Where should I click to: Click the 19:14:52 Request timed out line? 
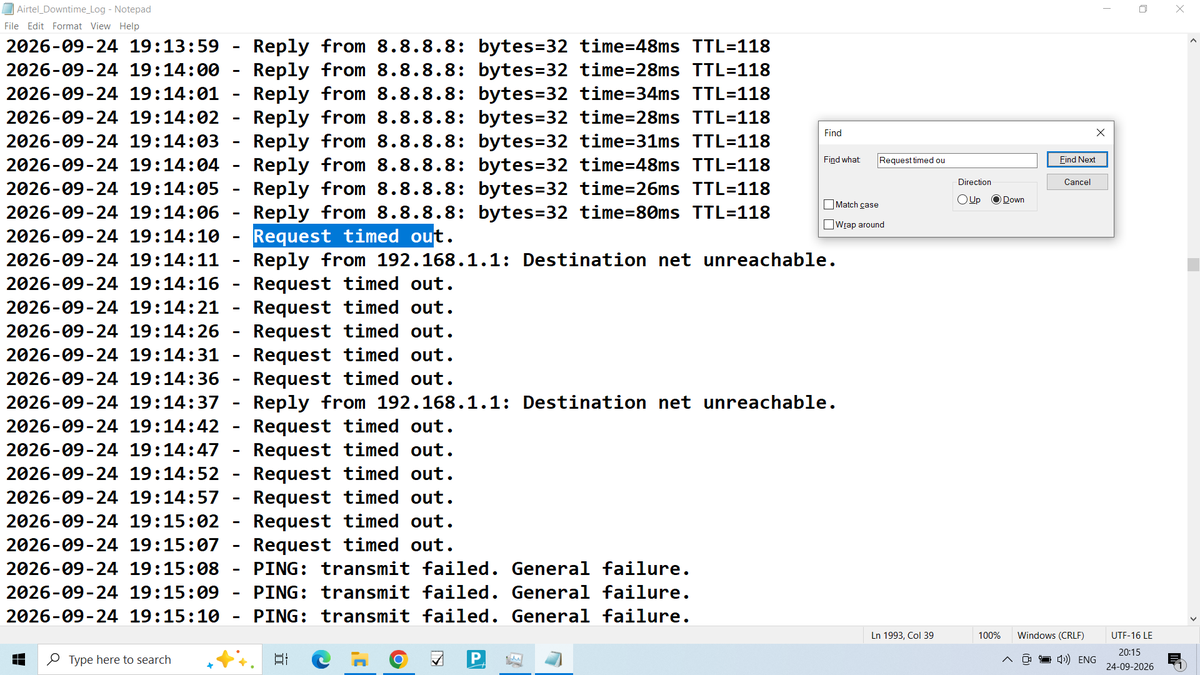click(230, 474)
